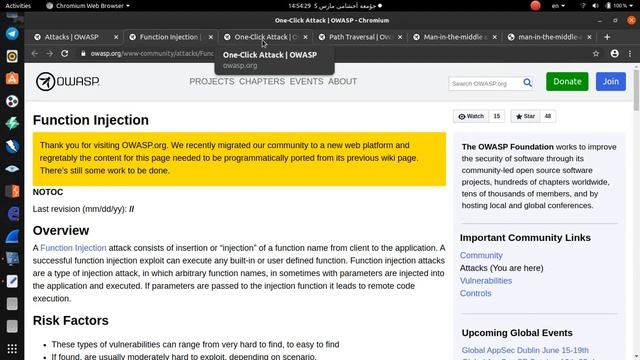Click the site lock icon in address bar
Image resolution: width=640 pixels, height=360 pixels.
coord(83,53)
